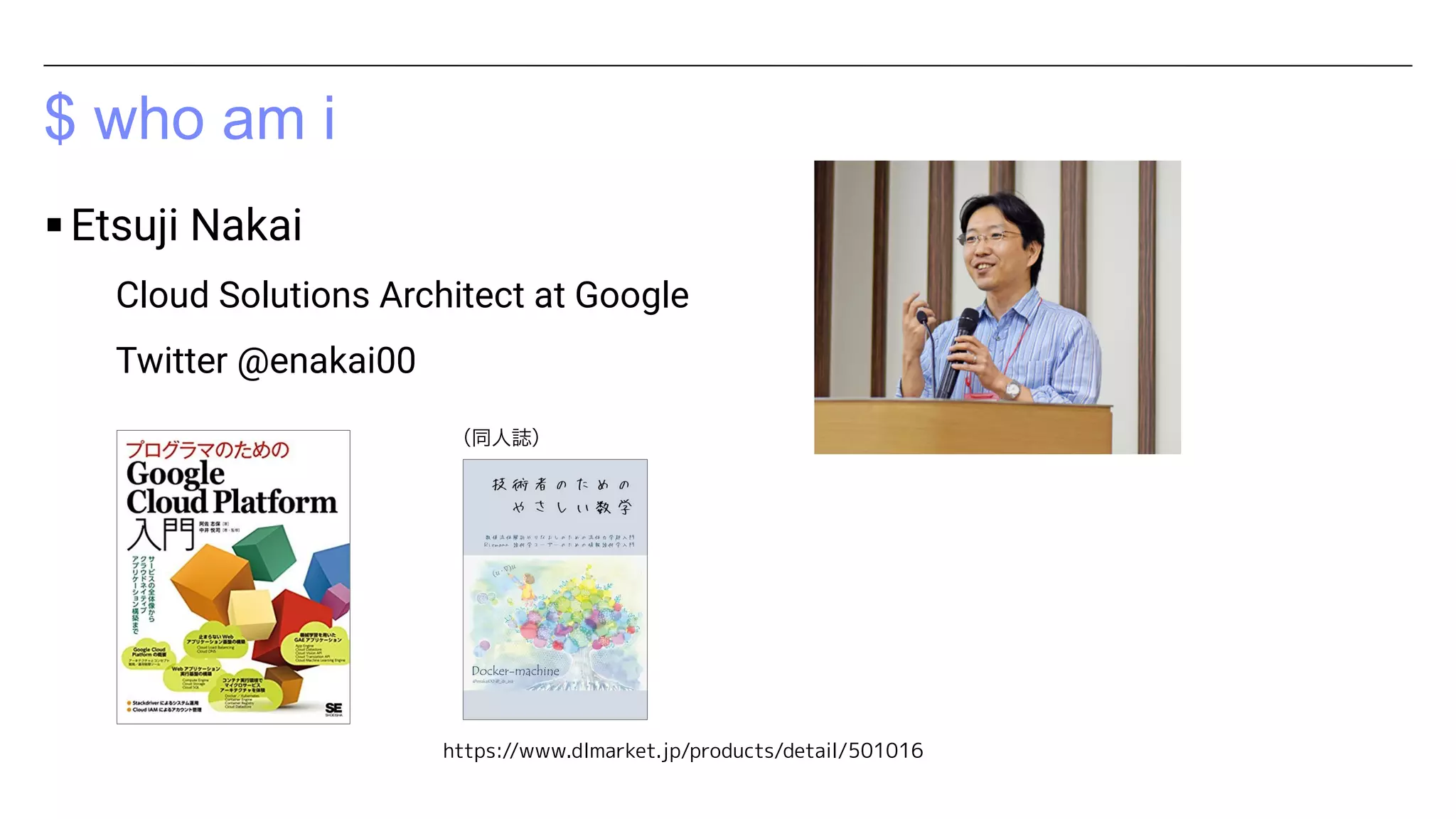Screen dimensions: 1456x819
Task: Click the dlmarket.jp product URL link
Action: click(x=682, y=751)
